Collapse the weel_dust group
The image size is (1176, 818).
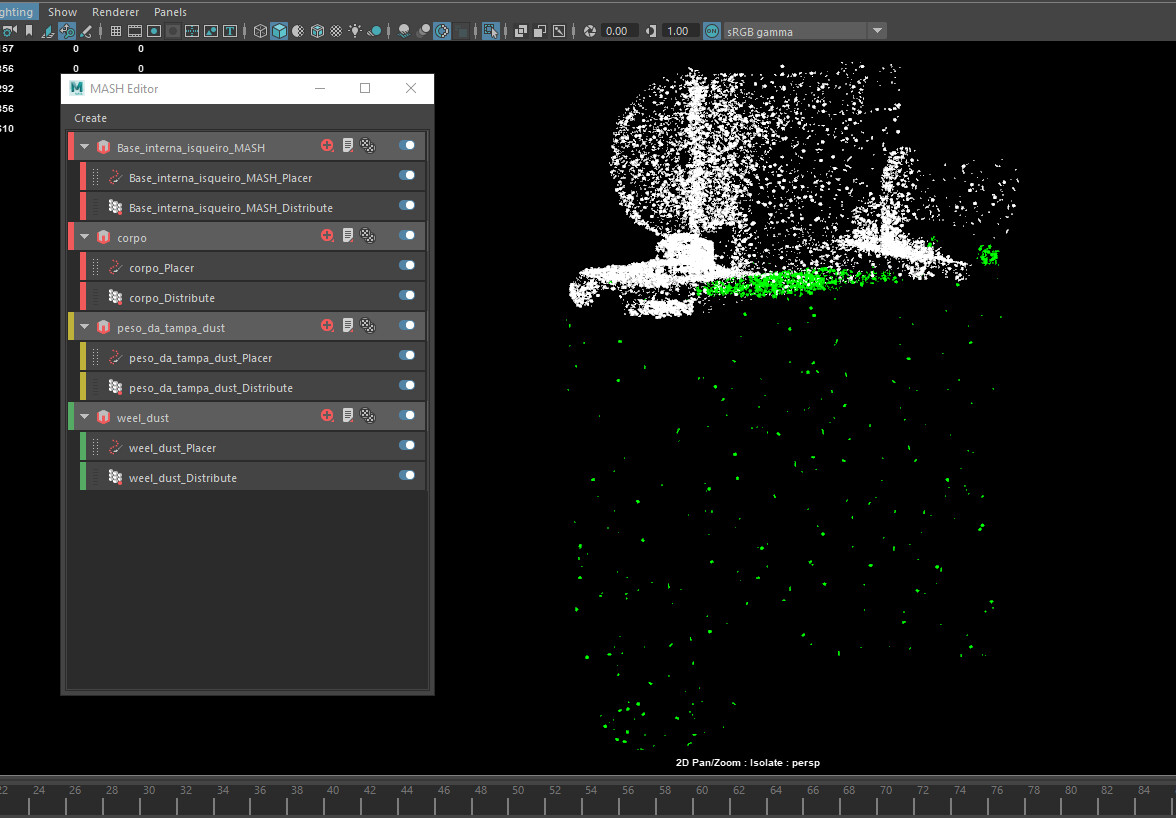pyautogui.click(x=83, y=416)
